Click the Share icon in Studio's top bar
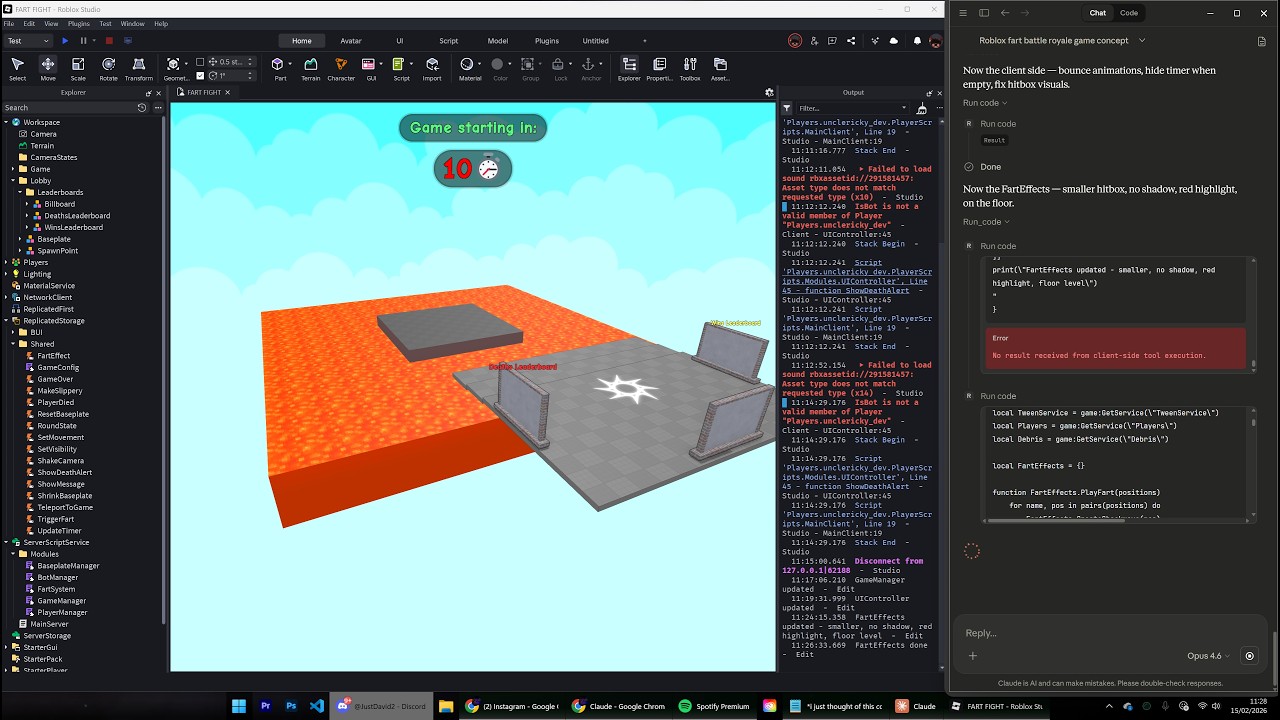 tap(851, 41)
